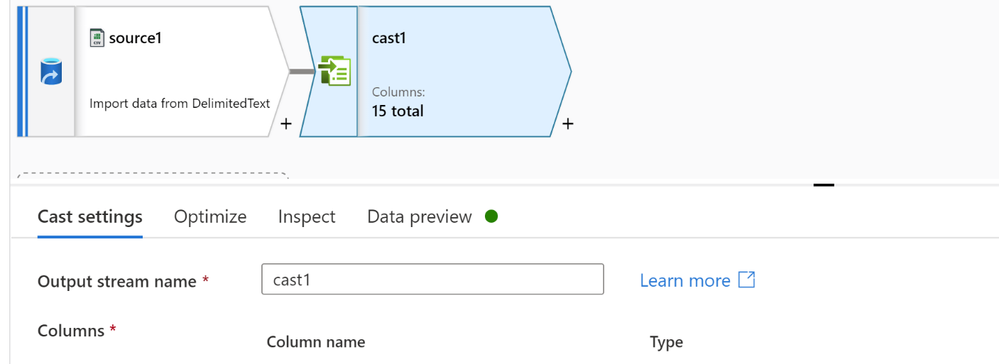This screenshot has width=999, height=364.
Task: Click the source1 database import icon
Action: coord(51,71)
